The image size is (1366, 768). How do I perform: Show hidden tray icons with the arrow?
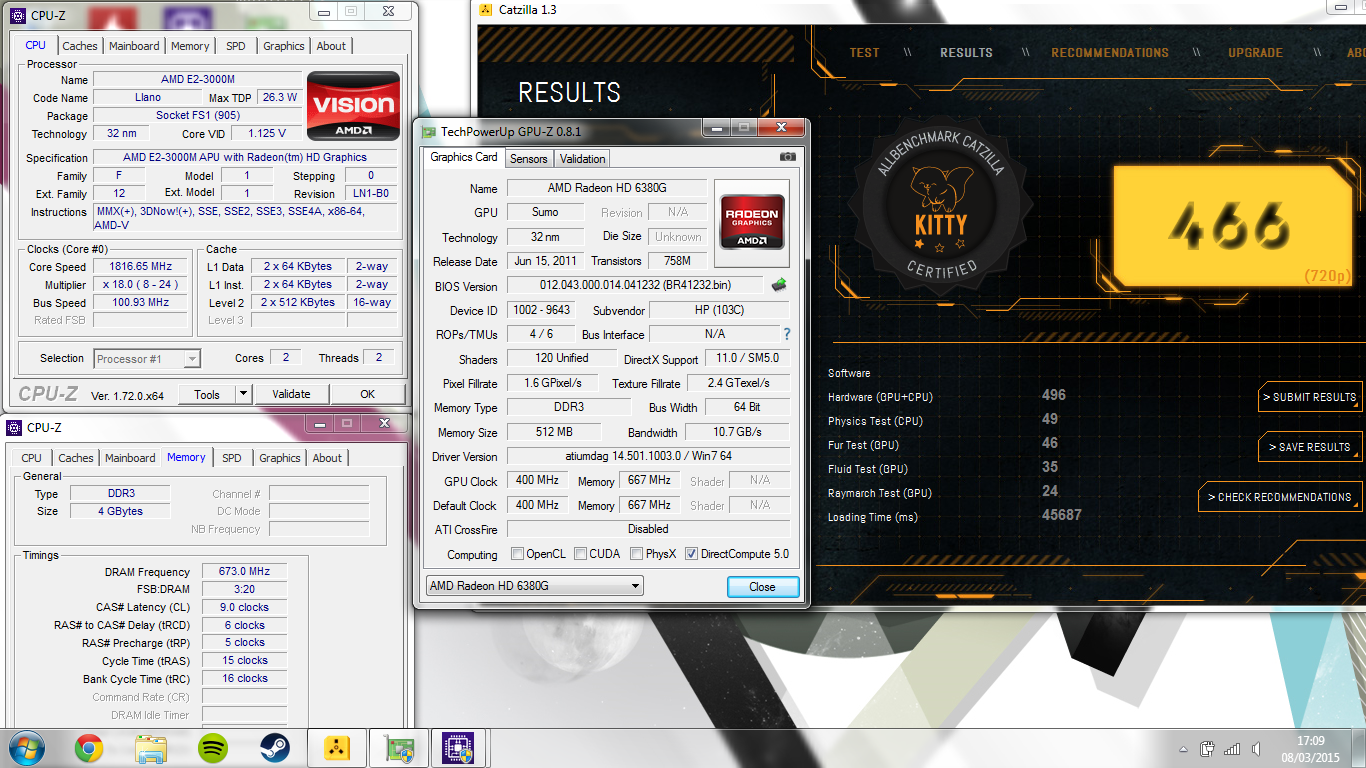pyautogui.click(x=1184, y=748)
